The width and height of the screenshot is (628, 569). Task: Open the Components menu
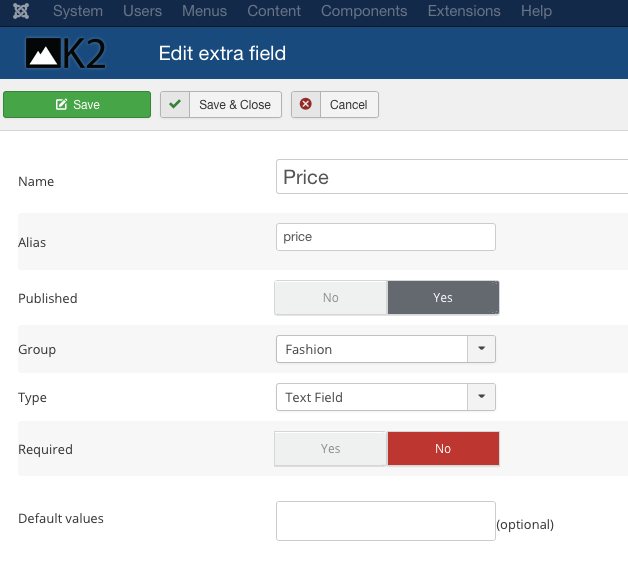(364, 12)
